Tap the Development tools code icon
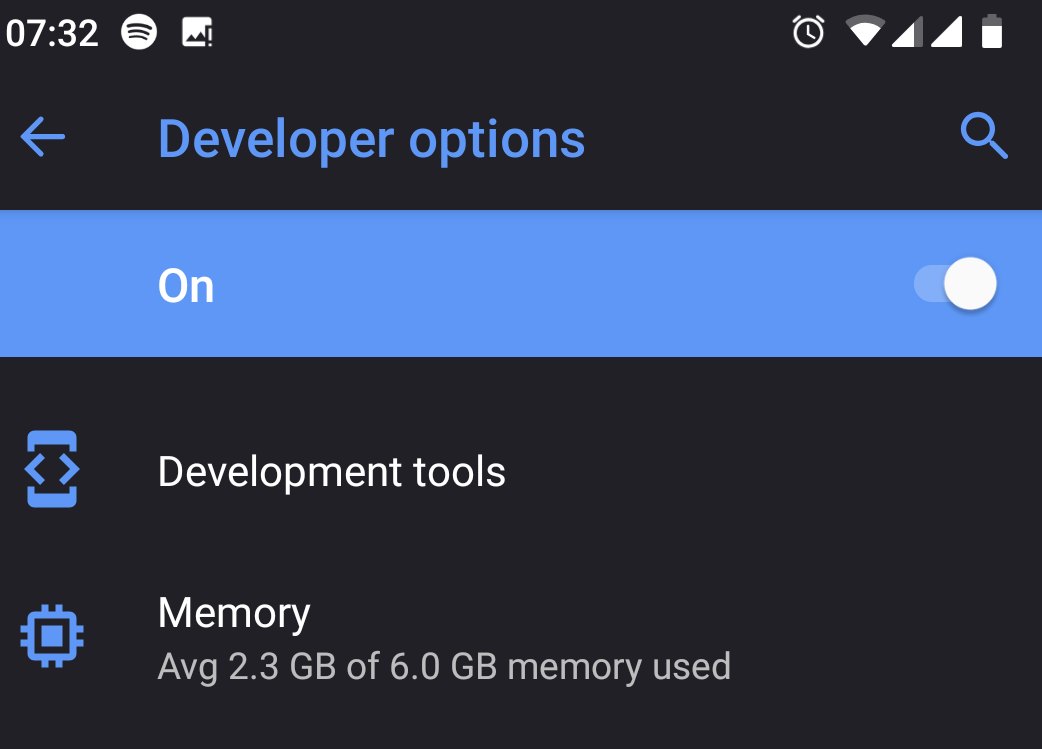 click(52, 470)
